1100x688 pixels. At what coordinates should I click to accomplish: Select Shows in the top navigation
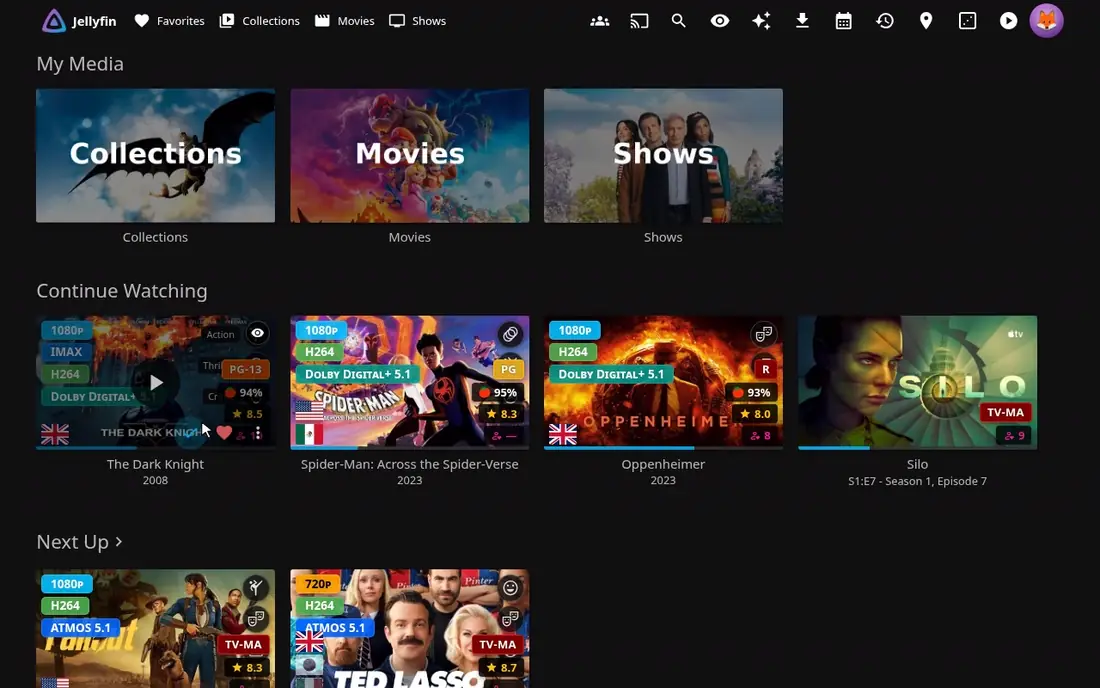[417, 21]
